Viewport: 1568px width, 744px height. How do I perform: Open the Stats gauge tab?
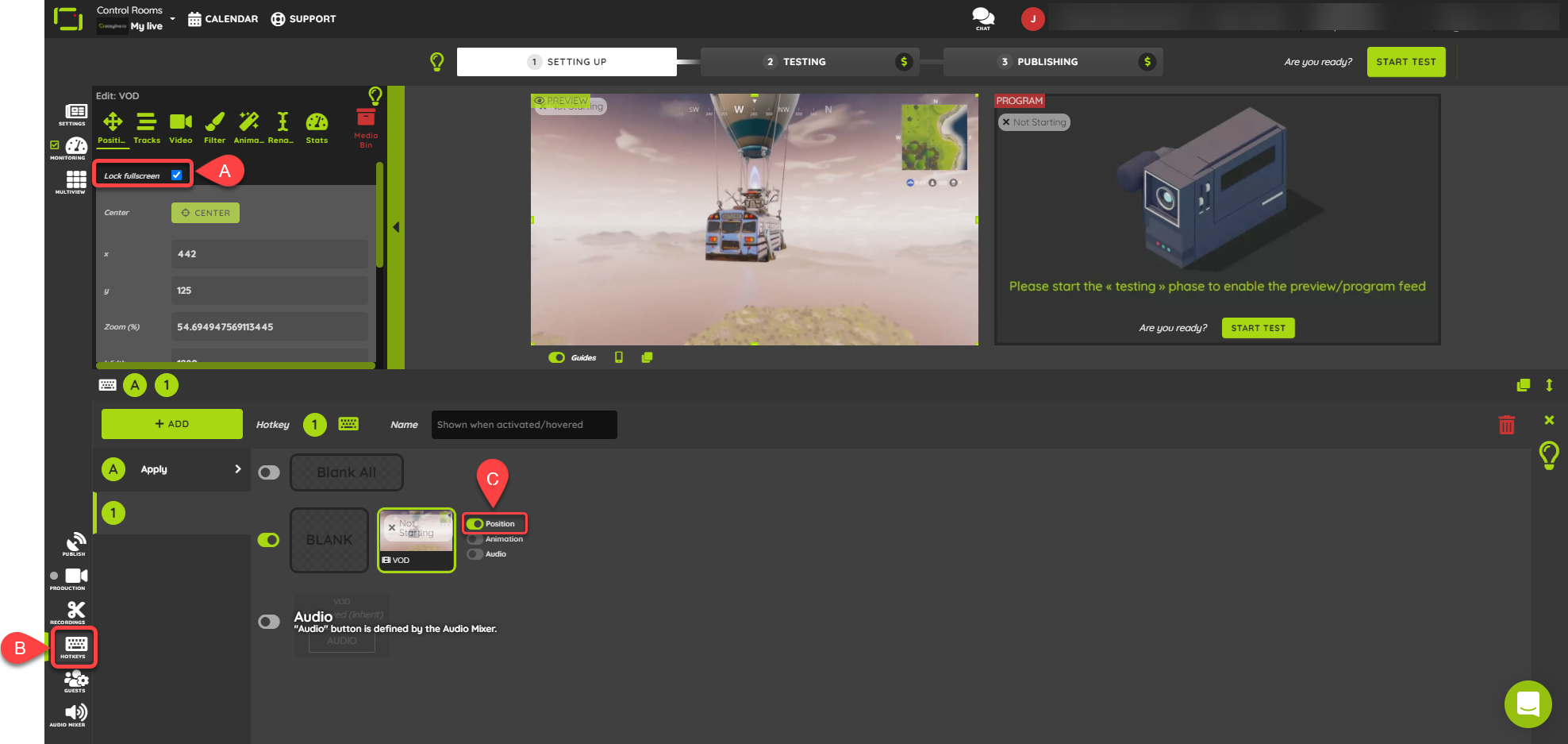[x=317, y=127]
